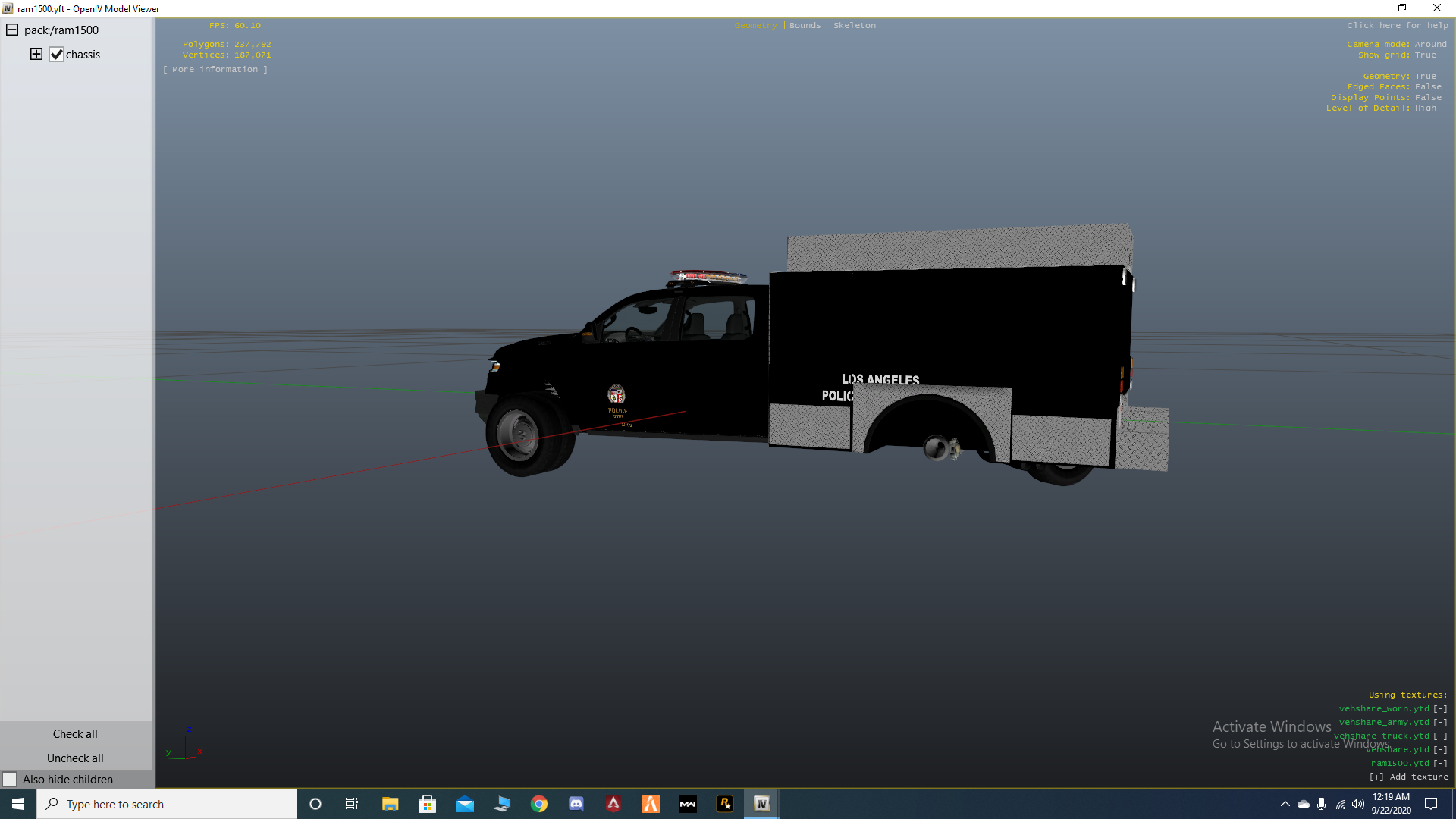Collapse the pack:/ram1500 root node

point(12,30)
